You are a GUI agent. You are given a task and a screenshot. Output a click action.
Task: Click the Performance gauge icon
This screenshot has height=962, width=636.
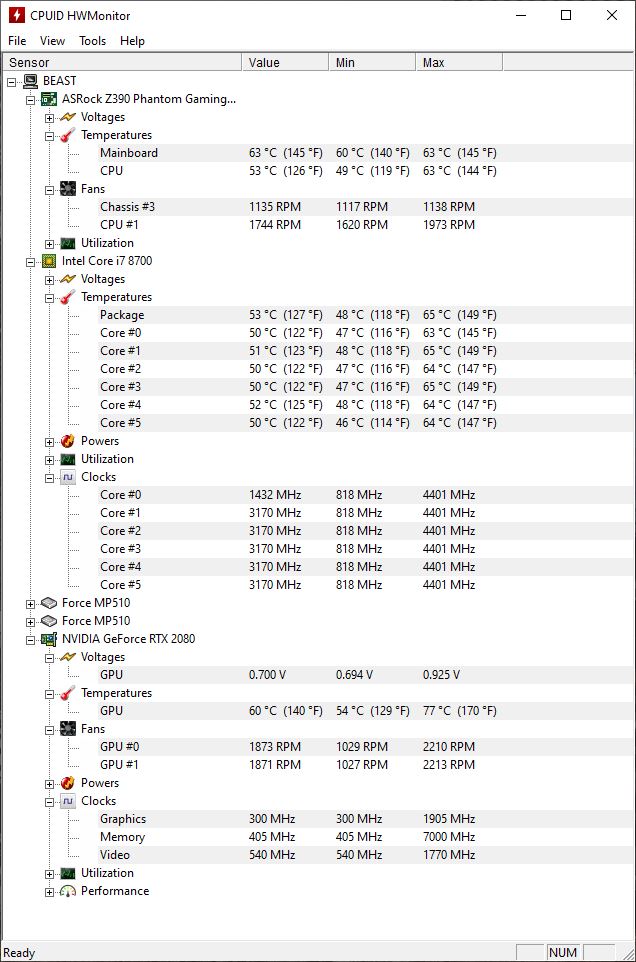coord(68,891)
